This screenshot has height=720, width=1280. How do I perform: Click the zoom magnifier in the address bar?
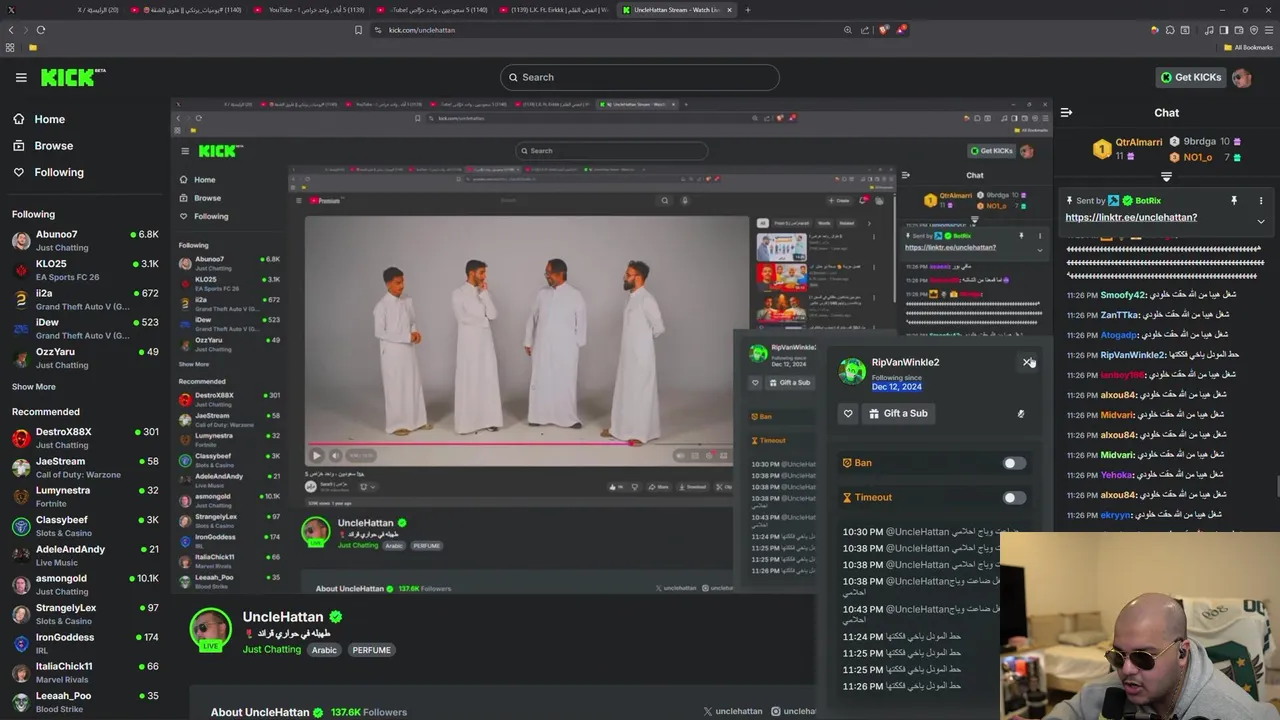848,30
